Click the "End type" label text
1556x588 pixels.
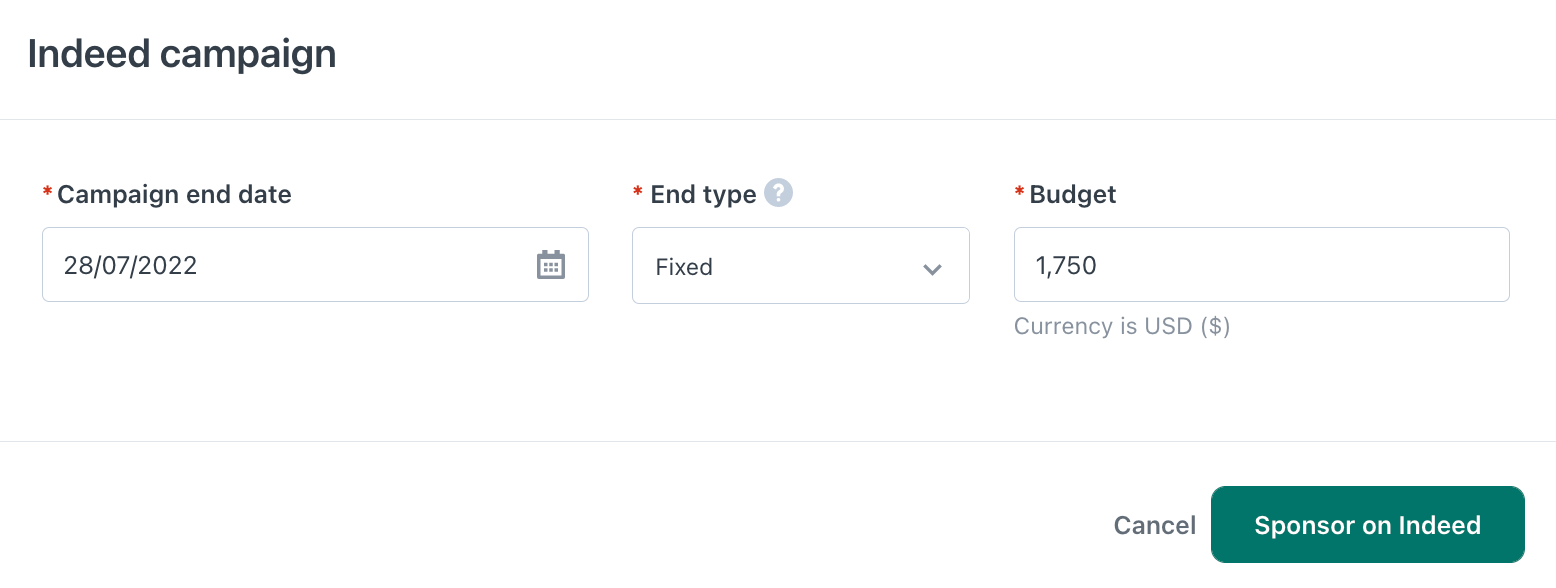click(x=703, y=194)
